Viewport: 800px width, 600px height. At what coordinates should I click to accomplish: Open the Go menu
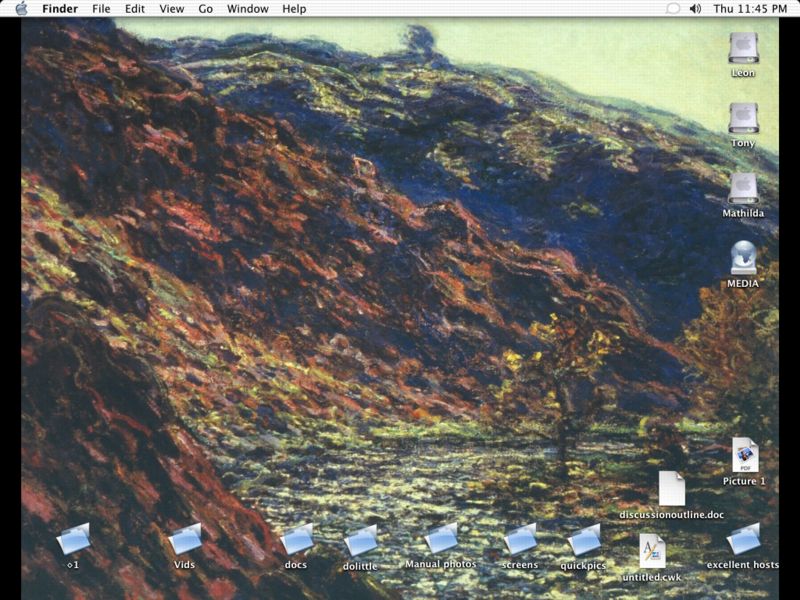click(206, 9)
